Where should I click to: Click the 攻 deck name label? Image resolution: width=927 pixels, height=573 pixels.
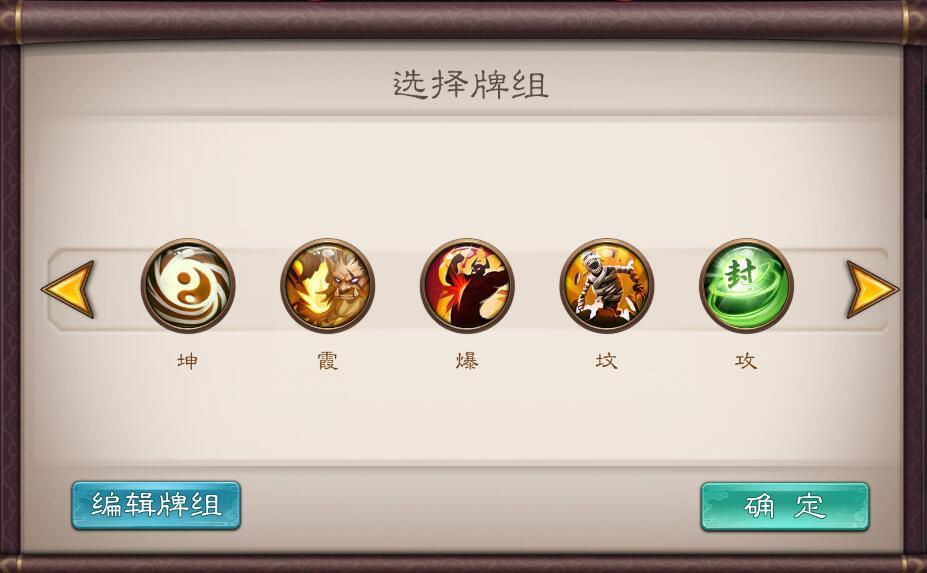(746, 361)
